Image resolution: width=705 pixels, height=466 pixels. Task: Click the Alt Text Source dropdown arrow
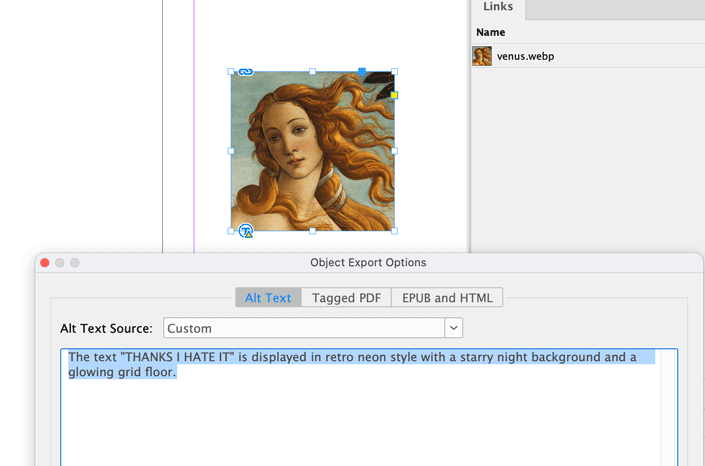(454, 328)
